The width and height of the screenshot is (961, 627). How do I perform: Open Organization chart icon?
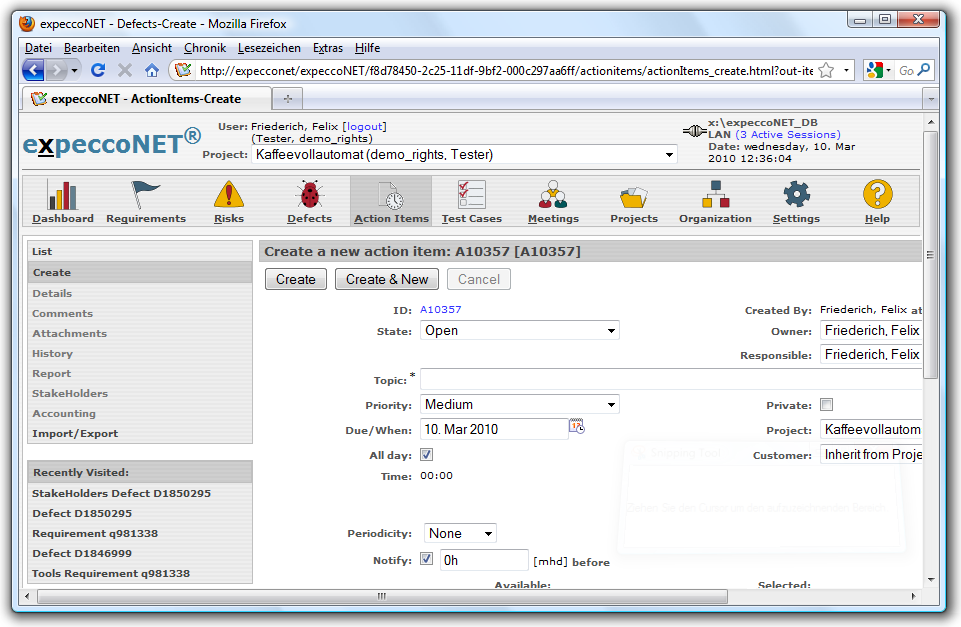click(x=715, y=195)
